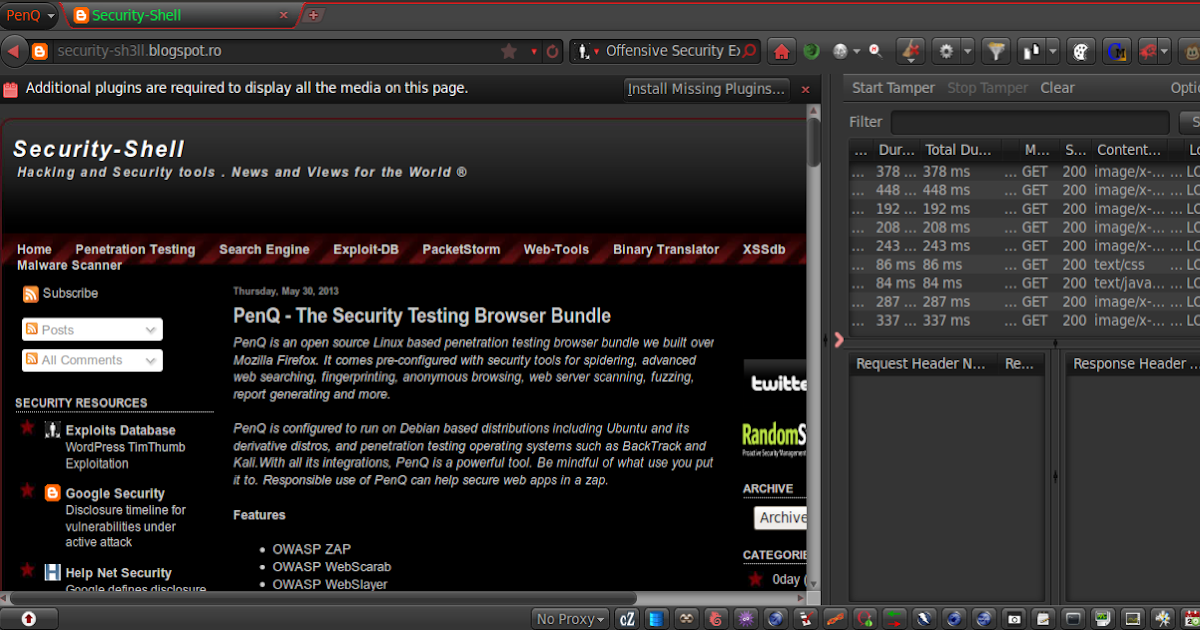Screen dimensions: 1200x630
Task: Open dropdown arrow beside the globe icon
Action: pyautogui.click(x=857, y=51)
